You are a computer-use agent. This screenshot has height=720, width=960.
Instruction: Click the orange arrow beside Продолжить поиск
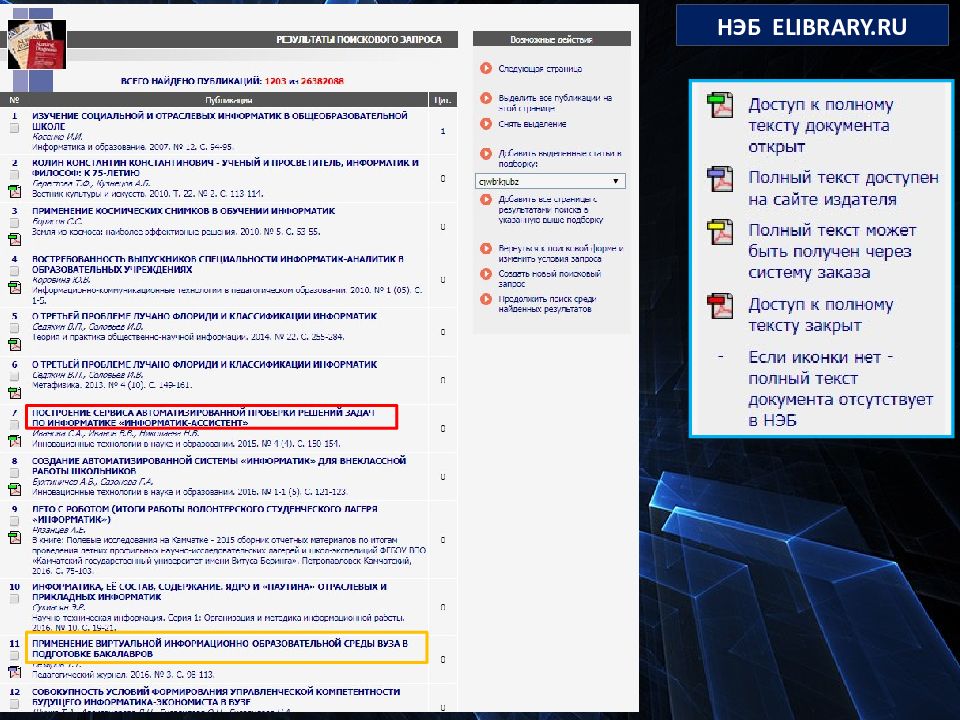click(x=486, y=299)
